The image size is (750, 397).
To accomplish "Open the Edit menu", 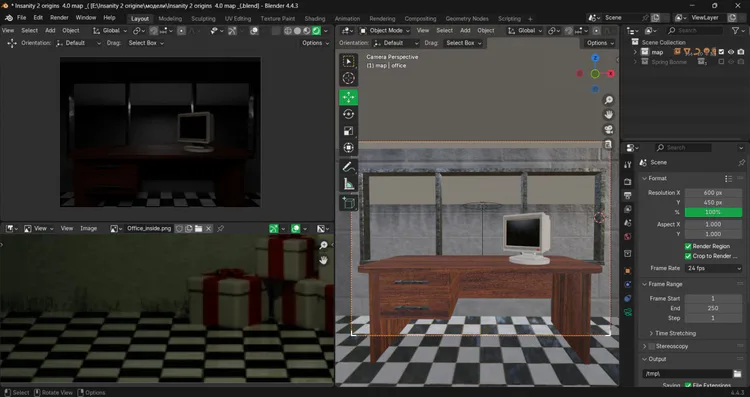I will pyautogui.click(x=38, y=18).
